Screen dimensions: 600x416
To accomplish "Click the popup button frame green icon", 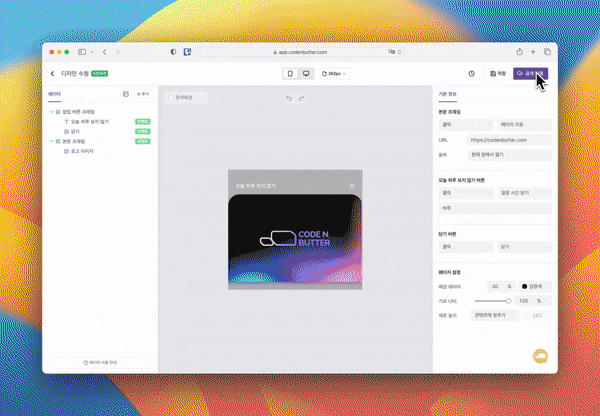I will (58, 112).
